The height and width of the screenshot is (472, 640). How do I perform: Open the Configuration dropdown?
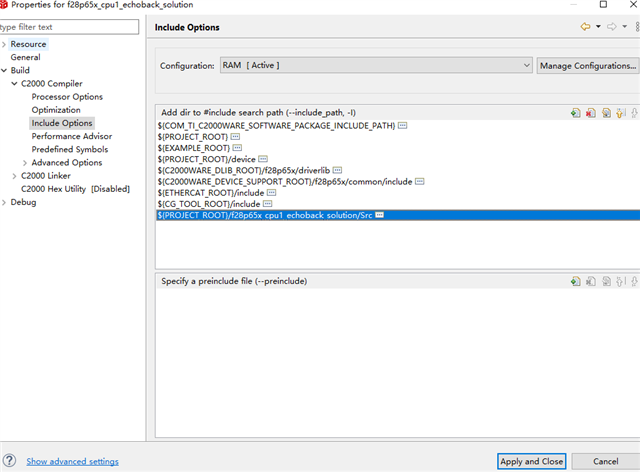tap(376, 65)
